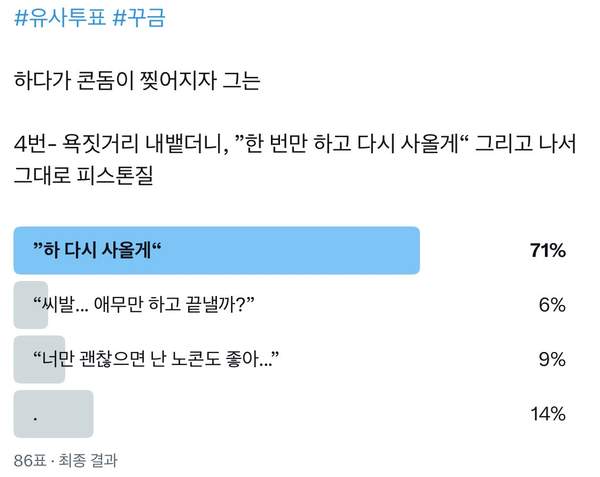
Task: Select the poll option labeled with a single dot
Action: (x=36, y=414)
